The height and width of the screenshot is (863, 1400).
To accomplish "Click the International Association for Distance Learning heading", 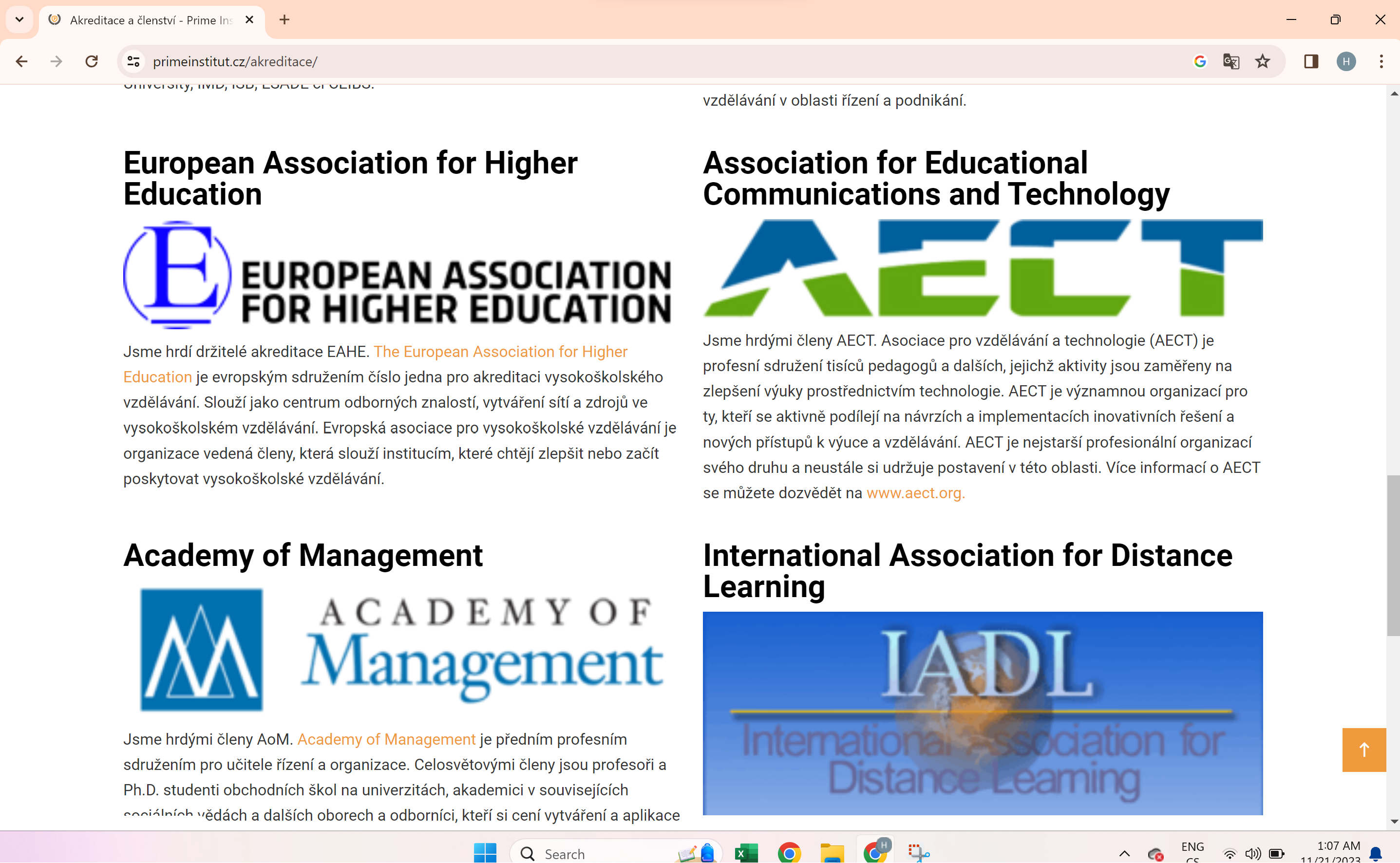I will tap(967, 571).
